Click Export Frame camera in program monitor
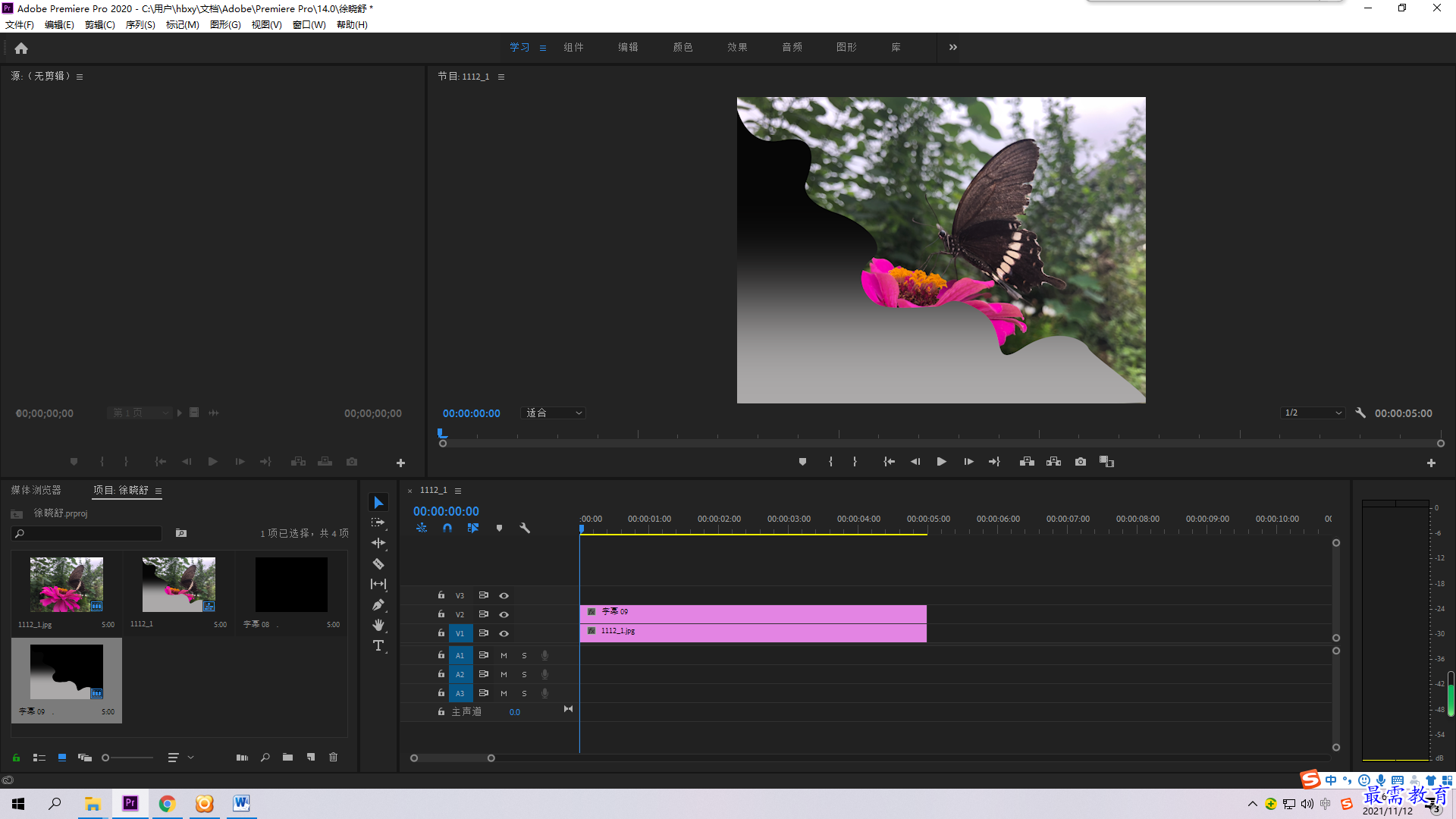Screen dimensions: 1456x819 1081,462
